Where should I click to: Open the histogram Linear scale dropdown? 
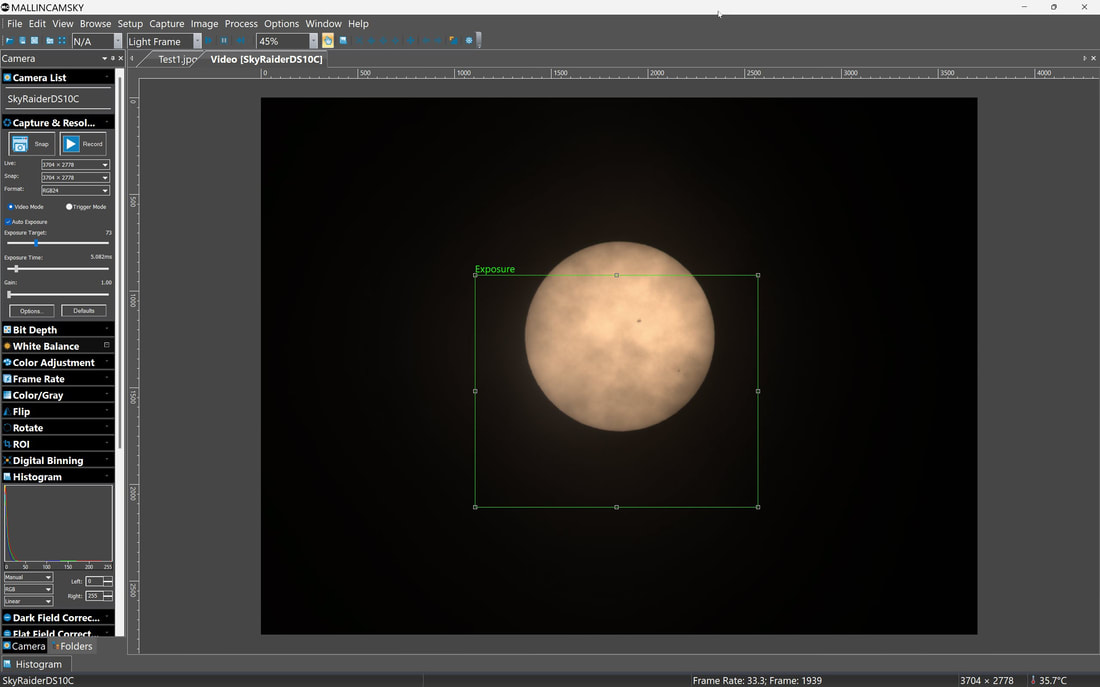(x=28, y=601)
